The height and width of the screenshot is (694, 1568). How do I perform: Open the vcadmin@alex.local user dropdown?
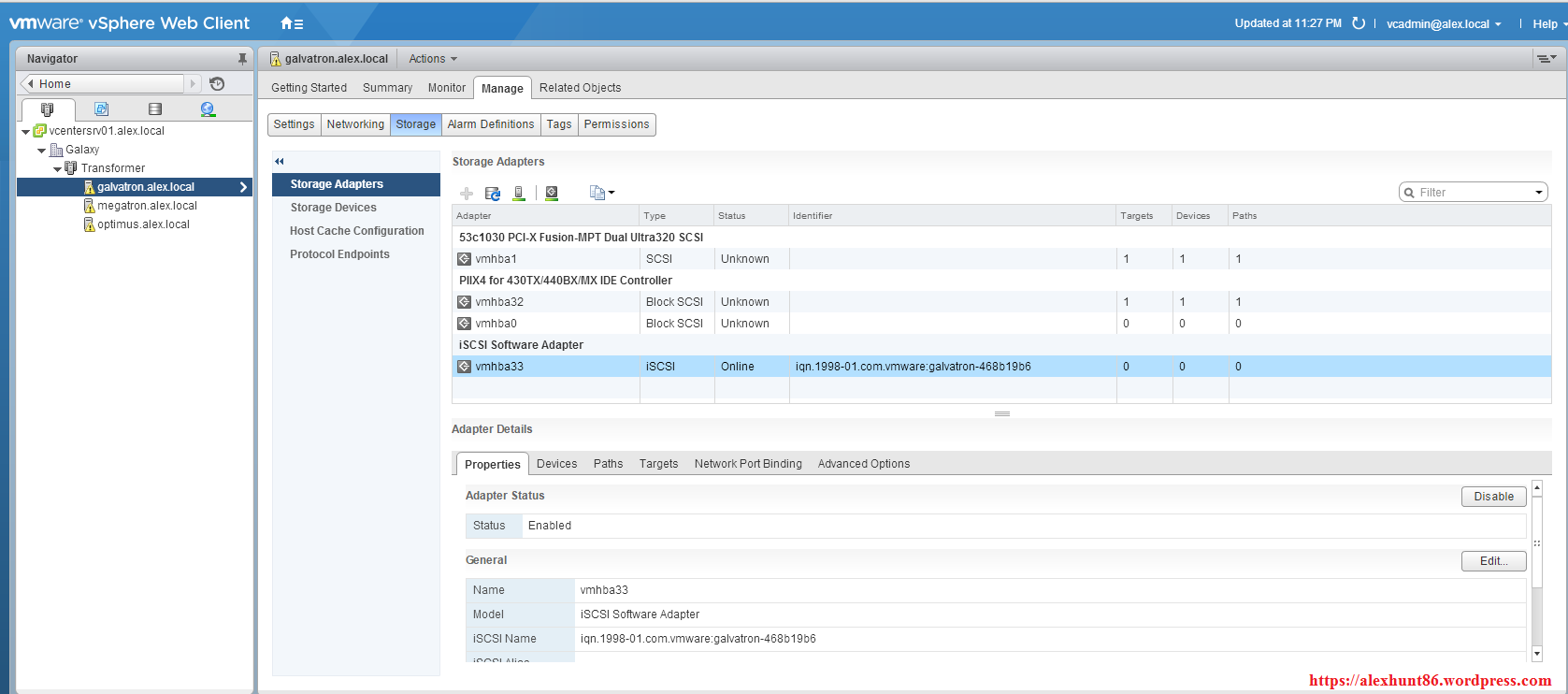click(x=1444, y=24)
